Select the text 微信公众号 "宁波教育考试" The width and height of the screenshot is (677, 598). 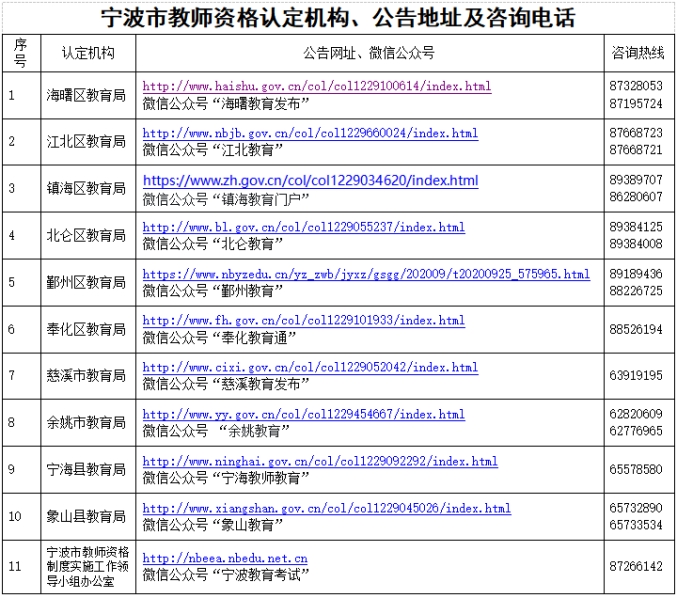point(226,575)
